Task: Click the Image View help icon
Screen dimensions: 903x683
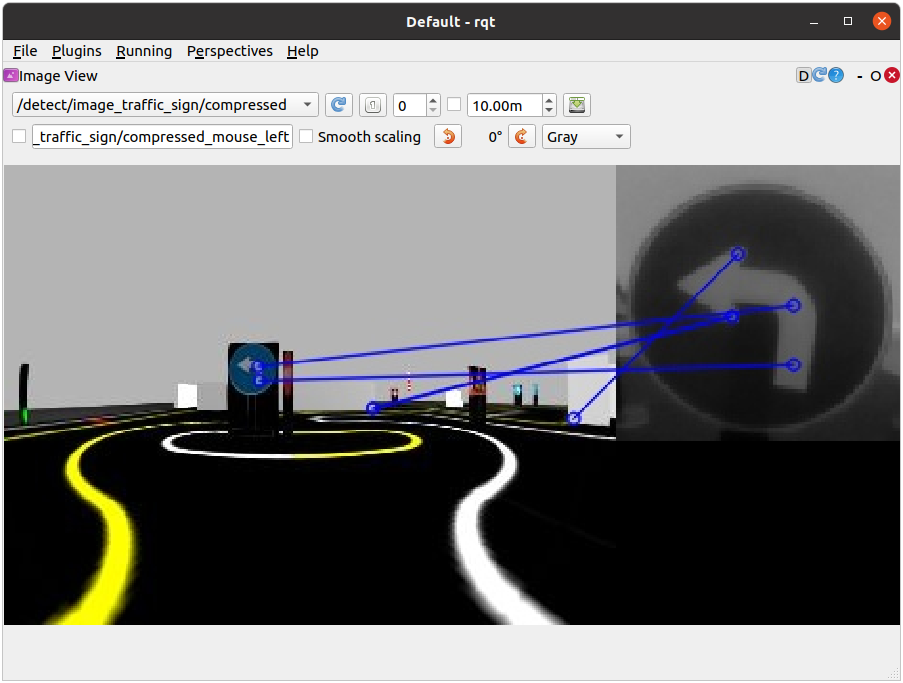Action: point(836,76)
